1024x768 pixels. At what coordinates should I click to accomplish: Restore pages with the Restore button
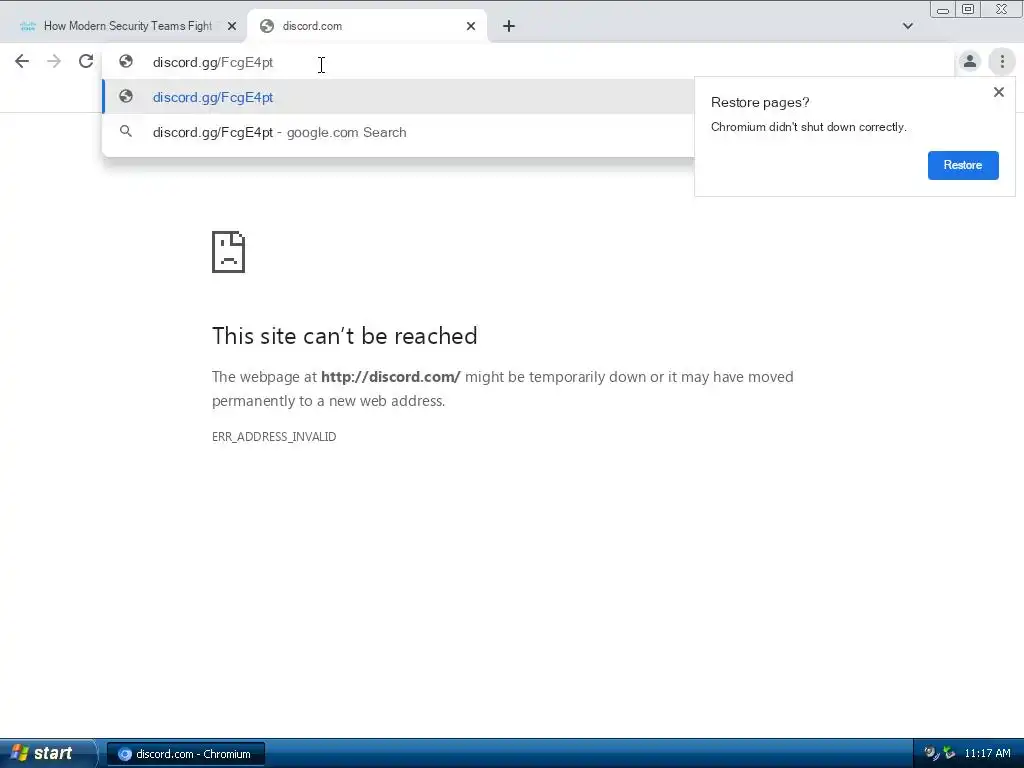(x=963, y=165)
